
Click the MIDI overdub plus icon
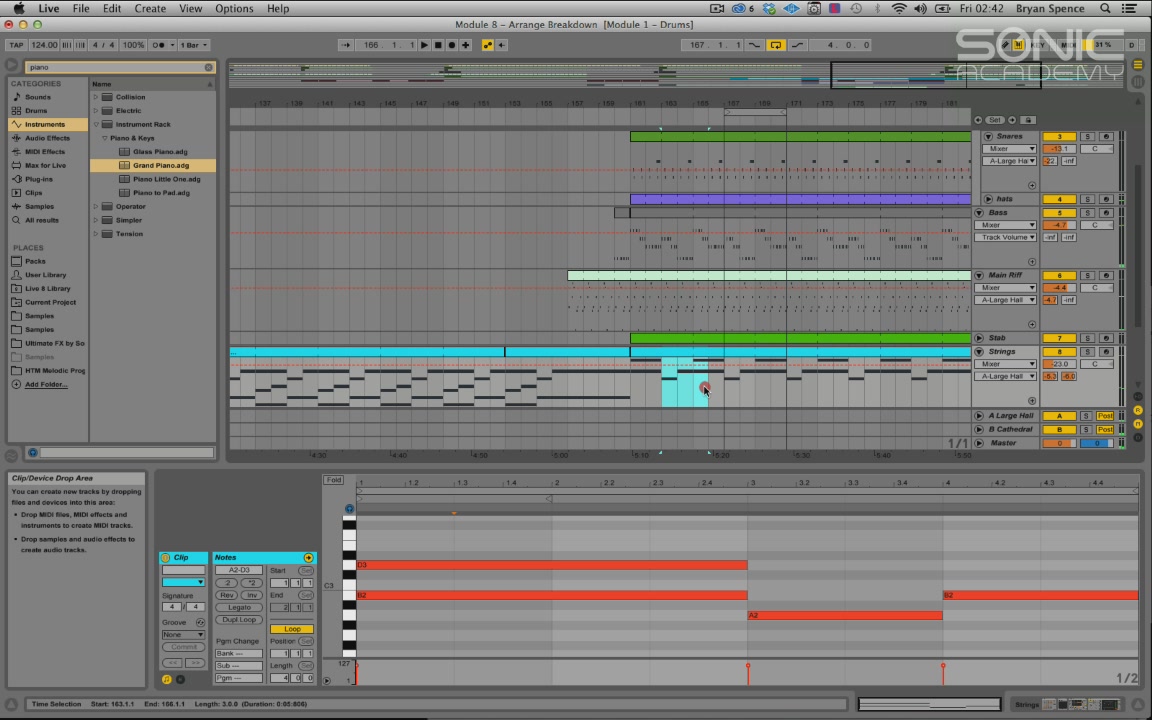465,45
